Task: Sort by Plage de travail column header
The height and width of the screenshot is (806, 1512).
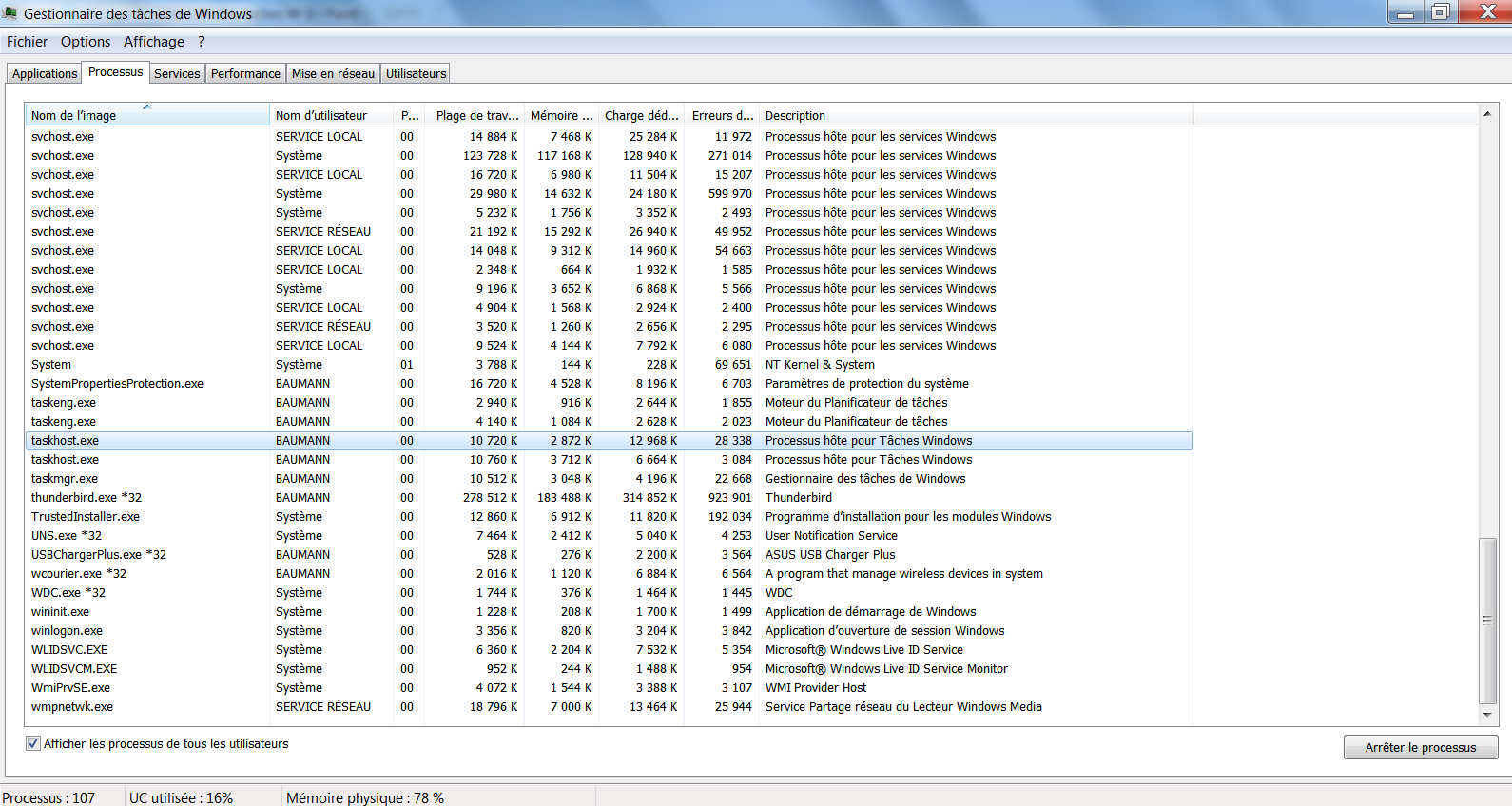Action: 475,116
